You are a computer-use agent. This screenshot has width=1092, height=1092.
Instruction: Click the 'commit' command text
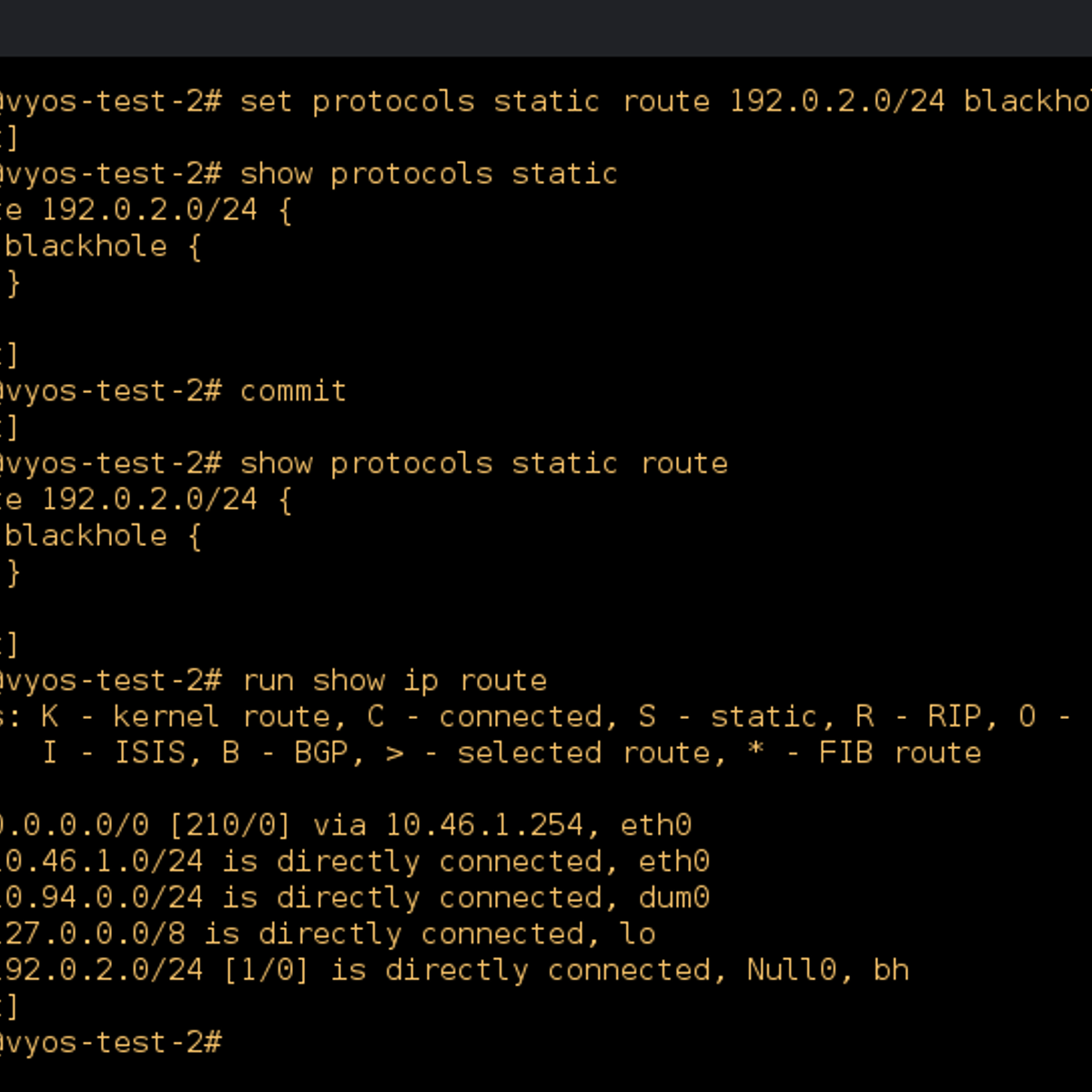(293, 391)
